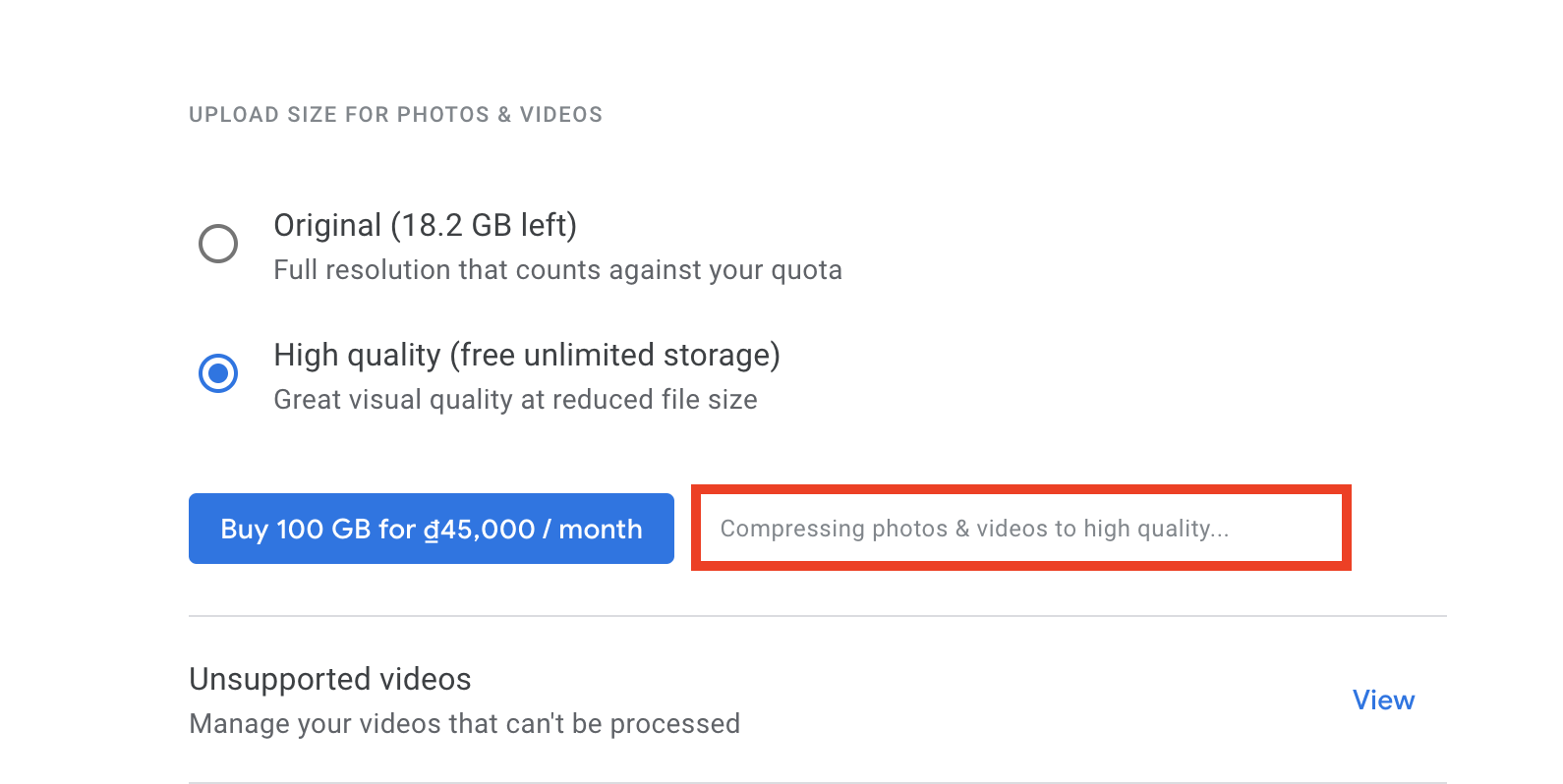Click the Compressing photos & videos status text

click(973, 529)
